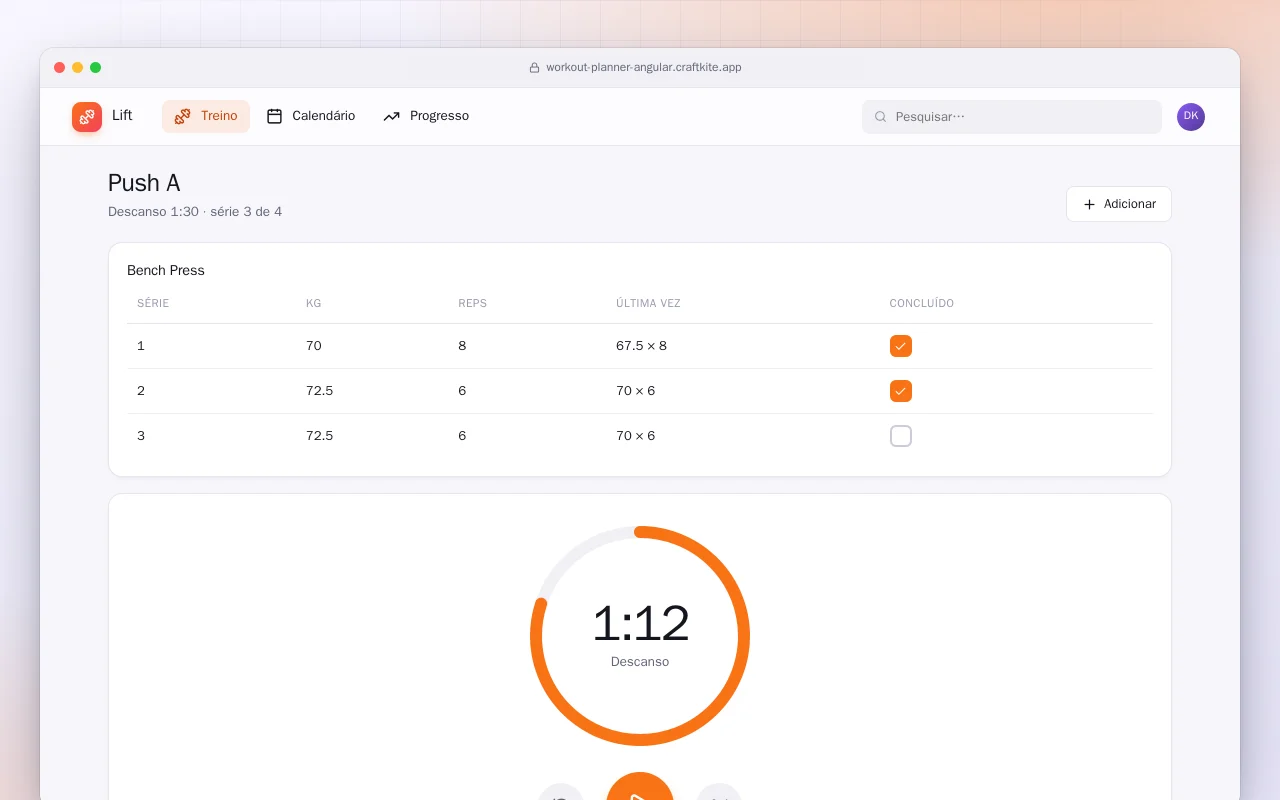The image size is (1280, 800).
Task: Uncheck concluído for série 1
Action: (901, 346)
